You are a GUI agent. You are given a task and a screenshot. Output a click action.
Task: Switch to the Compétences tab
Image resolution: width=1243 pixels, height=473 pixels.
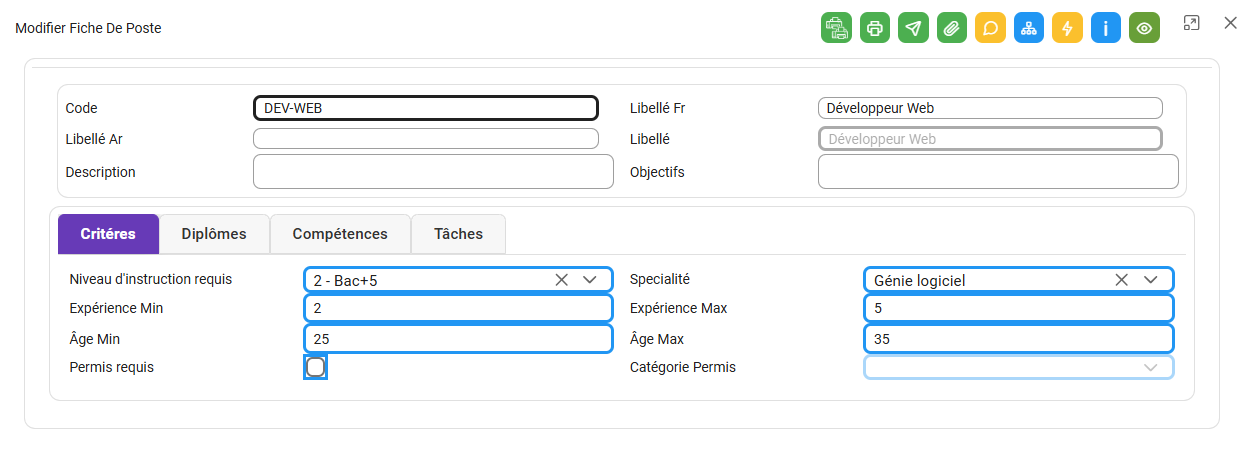tap(340, 234)
